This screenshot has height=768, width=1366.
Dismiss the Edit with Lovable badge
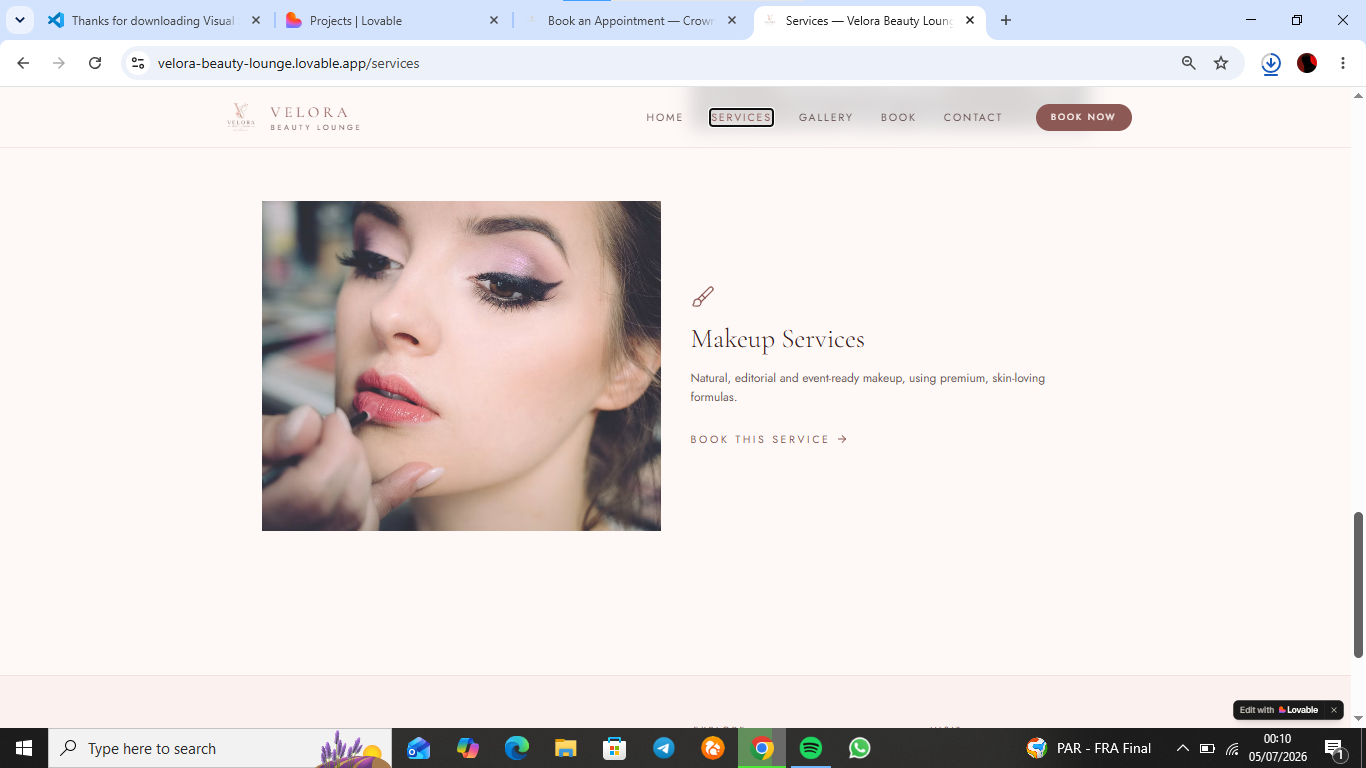(1334, 710)
